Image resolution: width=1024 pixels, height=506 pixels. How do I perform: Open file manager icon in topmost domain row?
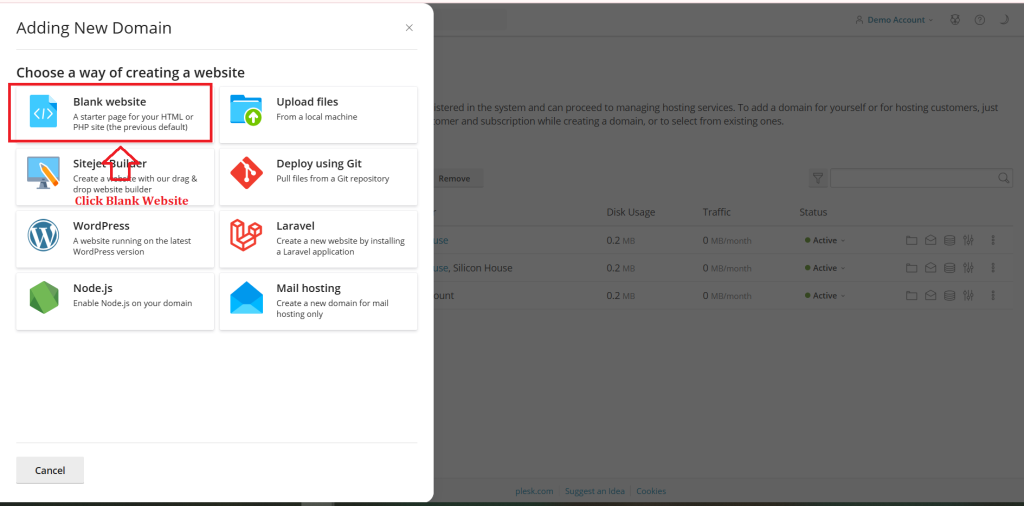pos(911,240)
